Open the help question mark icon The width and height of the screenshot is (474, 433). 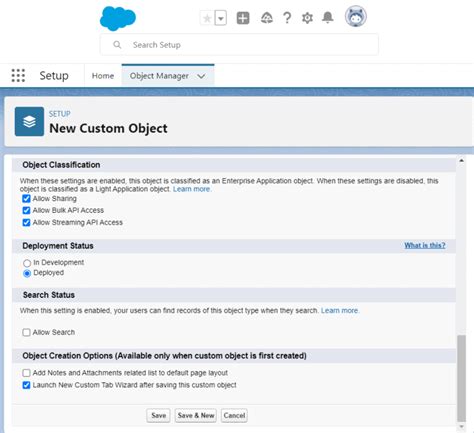(x=287, y=18)
